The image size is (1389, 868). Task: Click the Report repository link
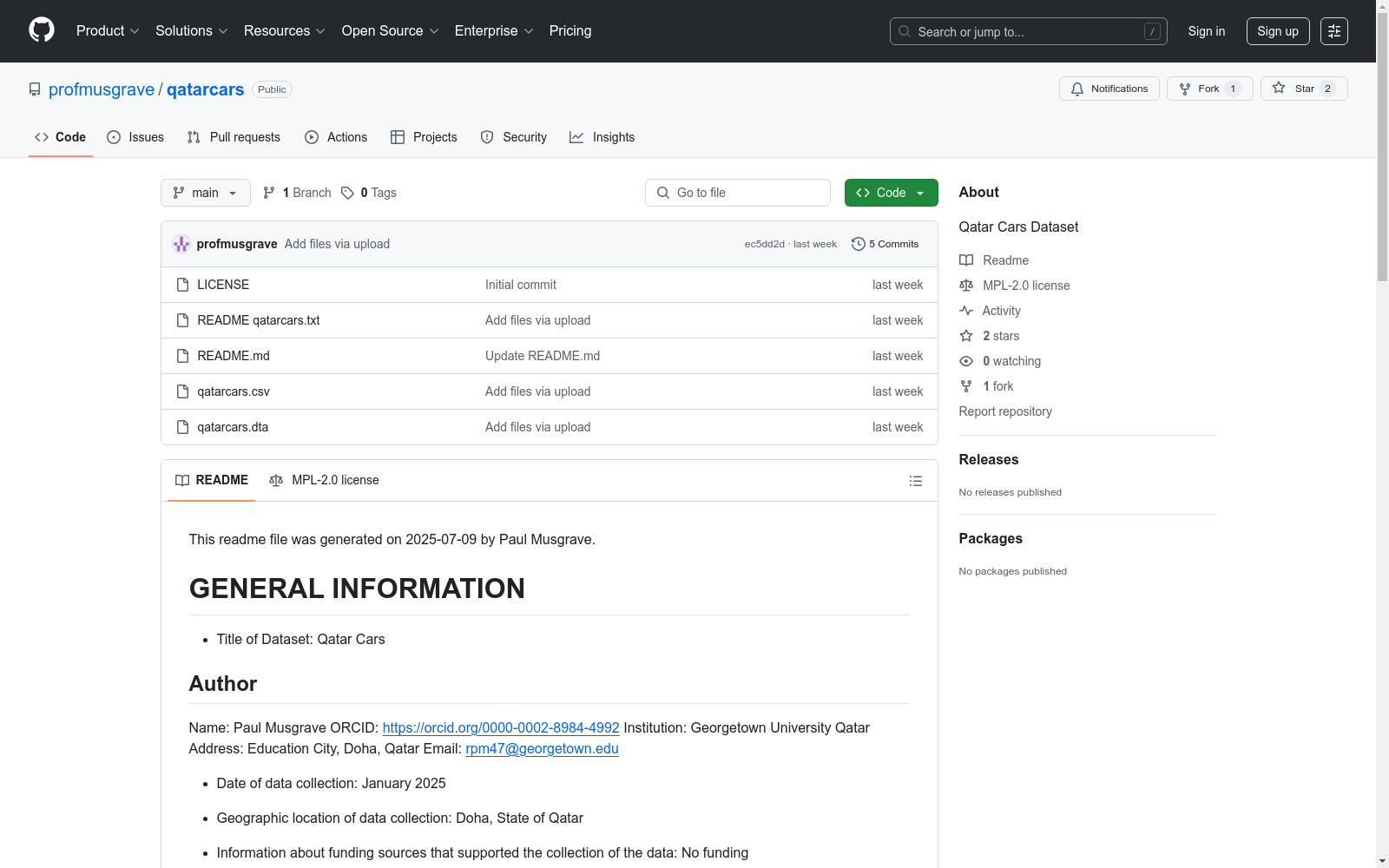[1005, 411]
